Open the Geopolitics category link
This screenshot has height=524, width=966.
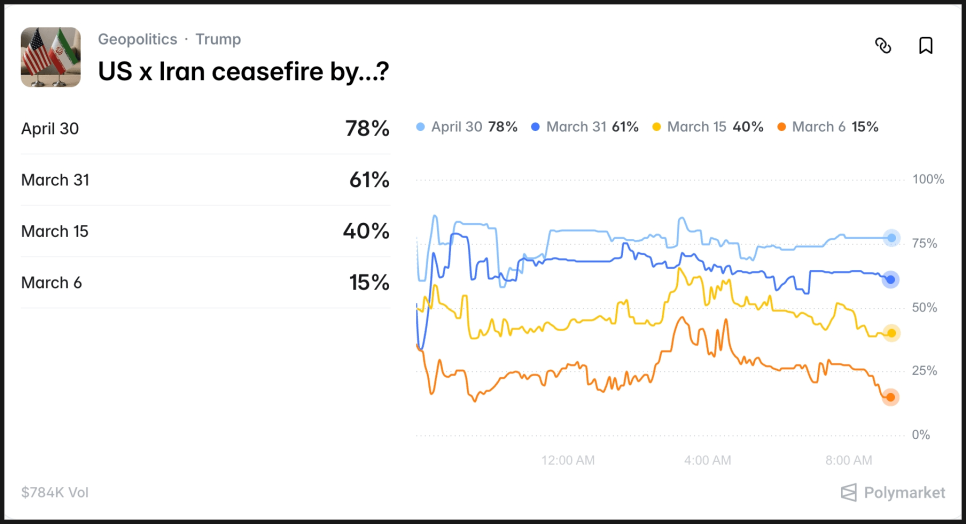pos(137,39)
